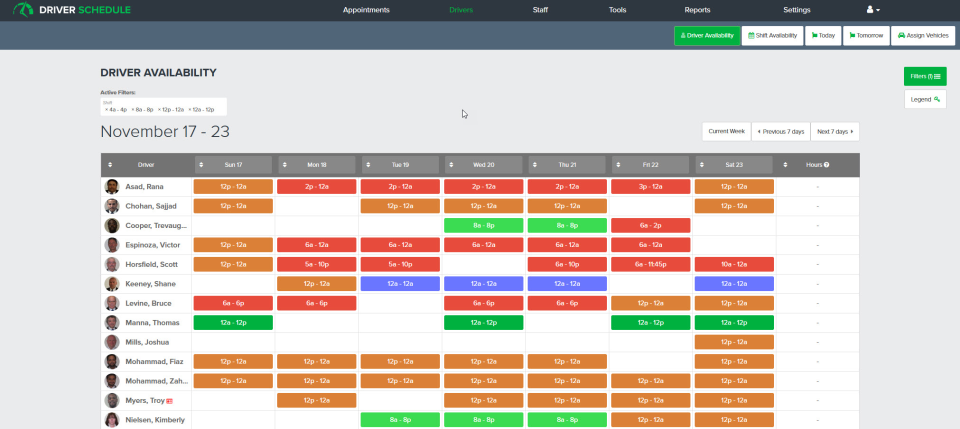Open the Settings menu
Viewport: 960px width, 429px height.
point(797,10)
